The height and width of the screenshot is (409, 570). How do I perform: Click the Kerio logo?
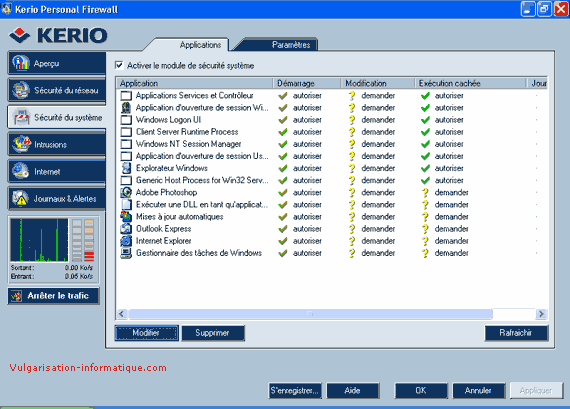pos(58,35)
